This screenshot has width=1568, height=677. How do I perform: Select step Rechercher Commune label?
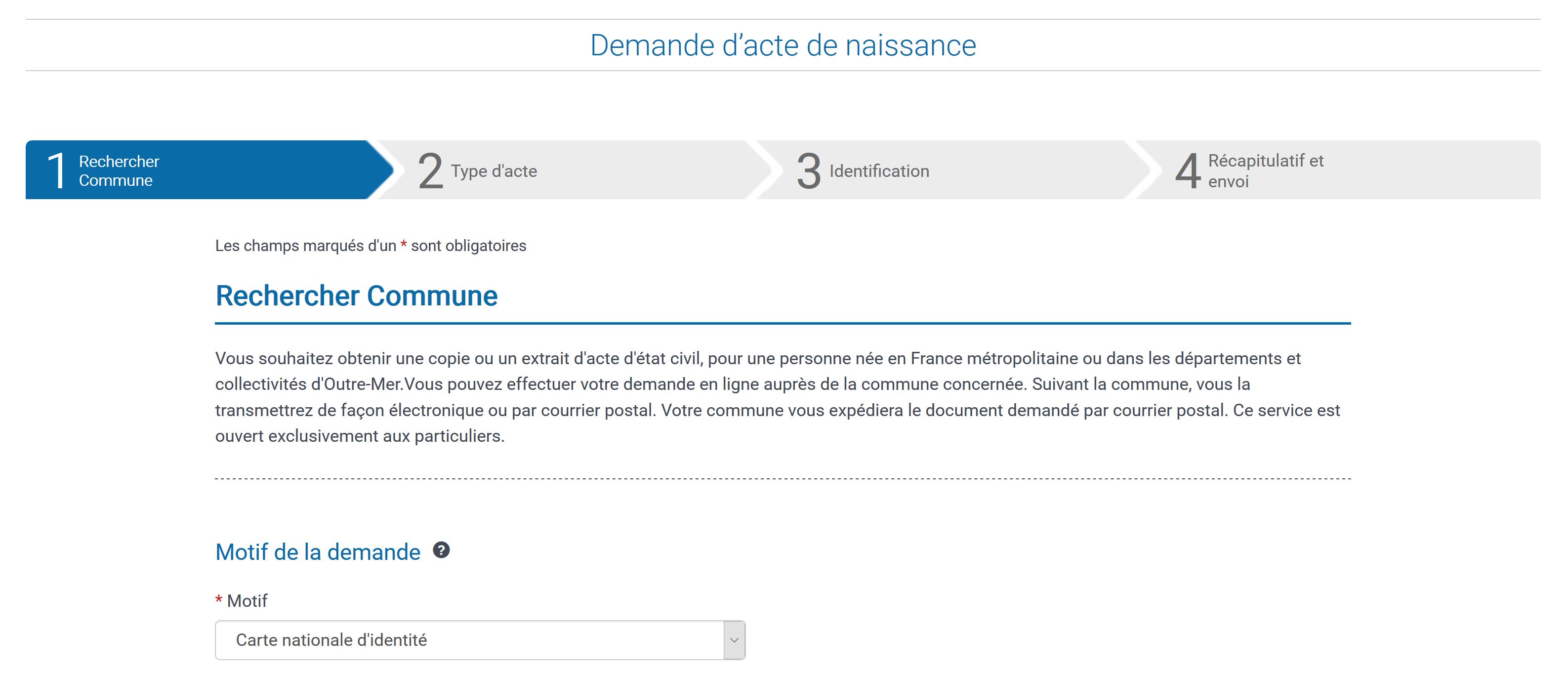point(119,171)
